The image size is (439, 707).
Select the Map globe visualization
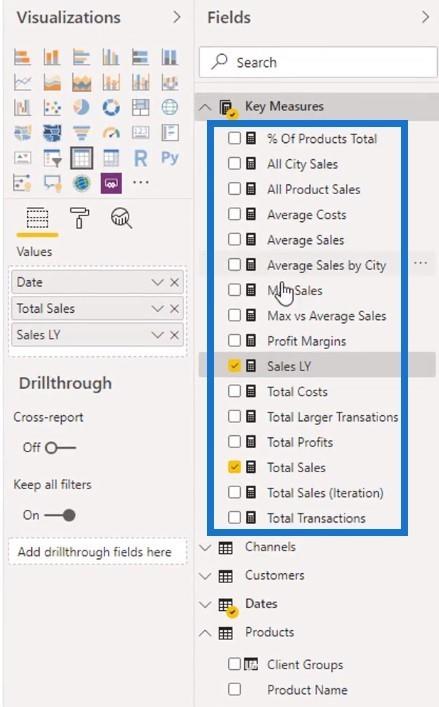tap(170, 107)
